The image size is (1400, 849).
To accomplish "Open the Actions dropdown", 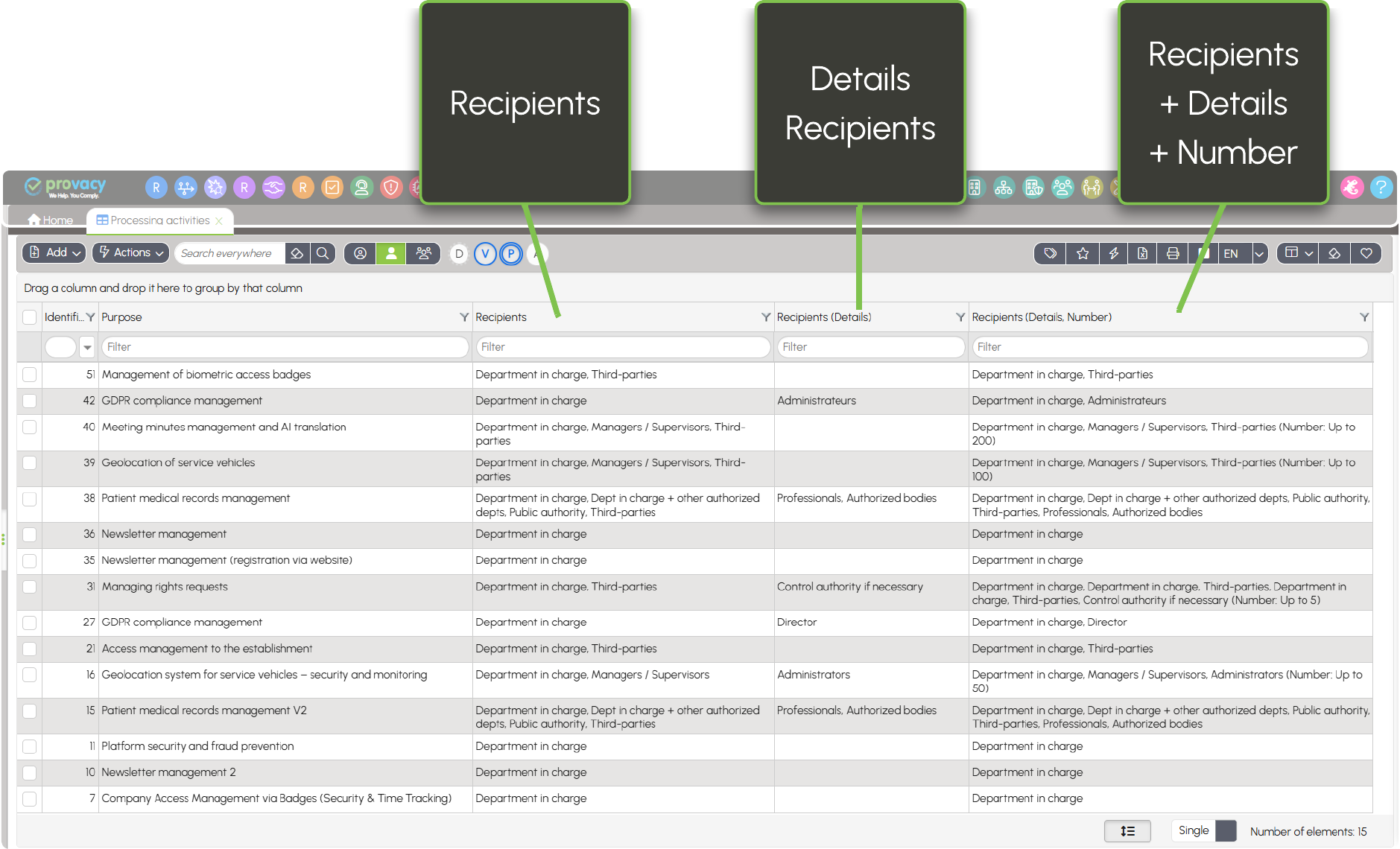I will 131,253.
